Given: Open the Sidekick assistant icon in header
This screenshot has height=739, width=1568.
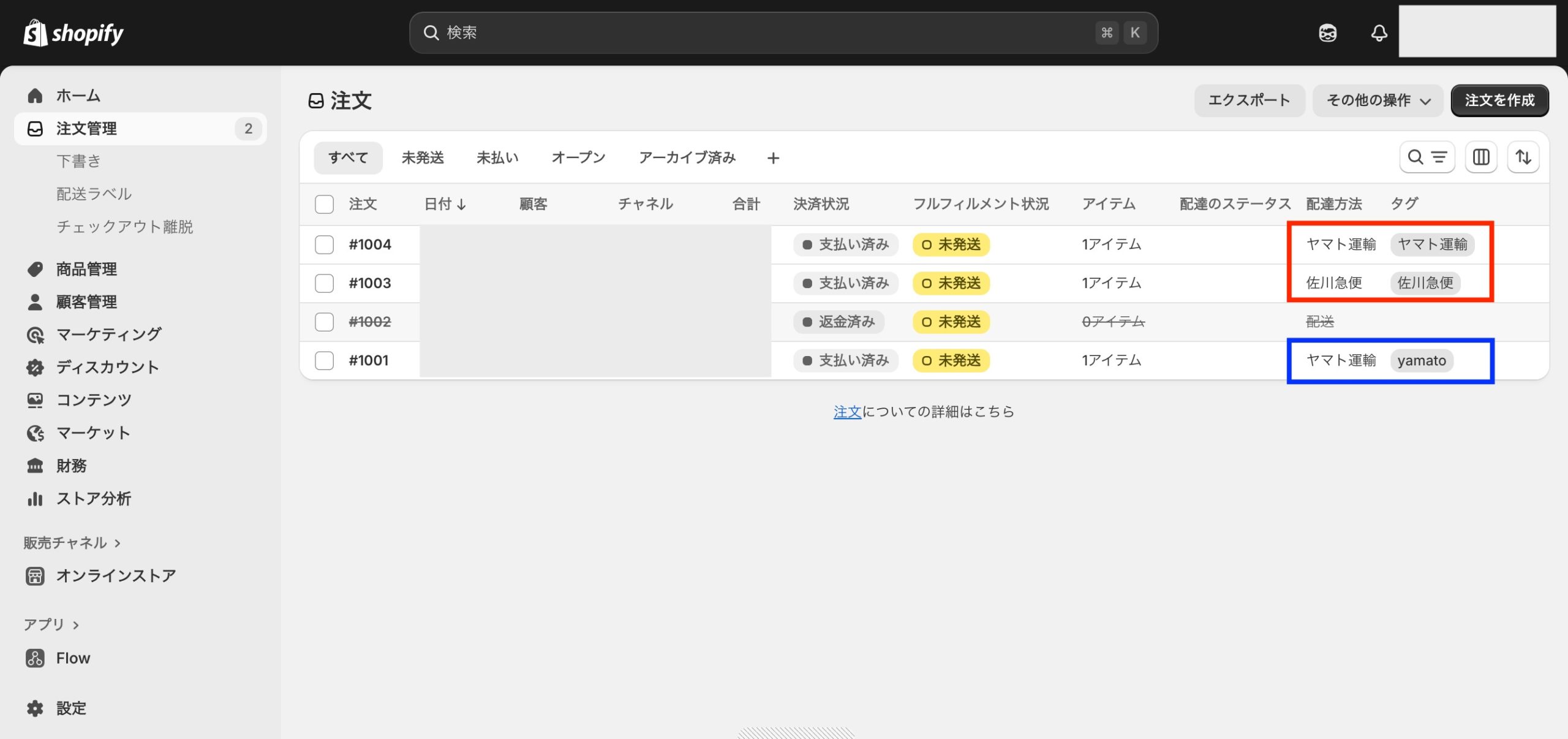Looking at the screenshot, I should (1327, 32).
